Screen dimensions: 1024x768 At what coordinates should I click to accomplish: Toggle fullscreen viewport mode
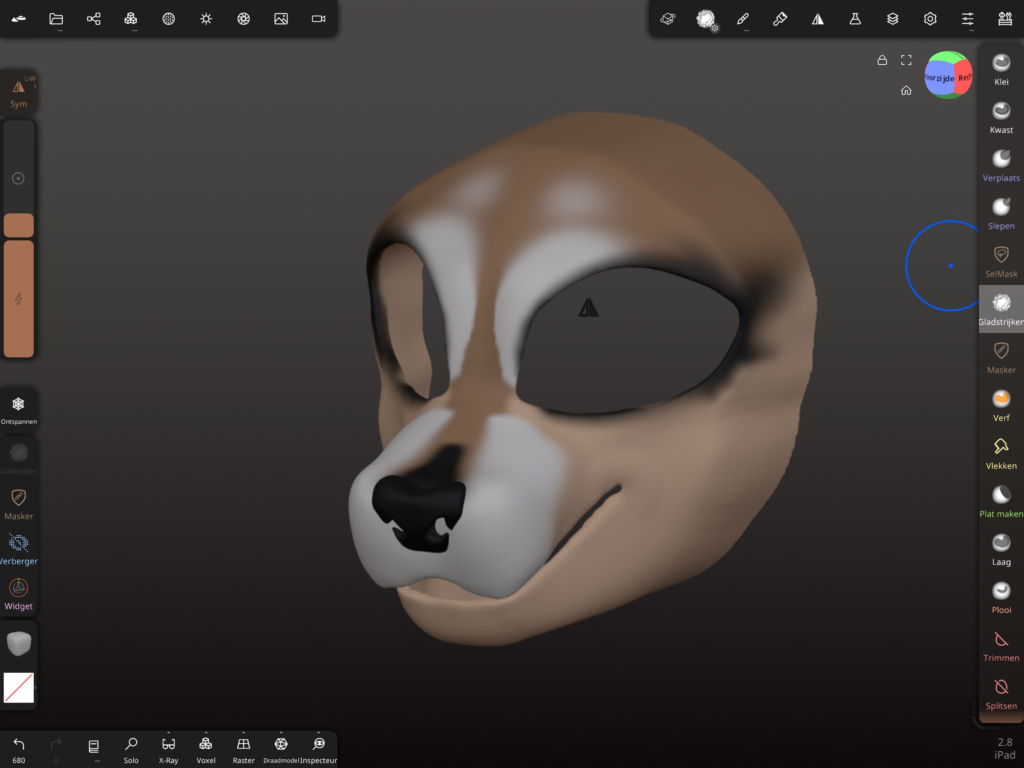click(x=906, y=60)
